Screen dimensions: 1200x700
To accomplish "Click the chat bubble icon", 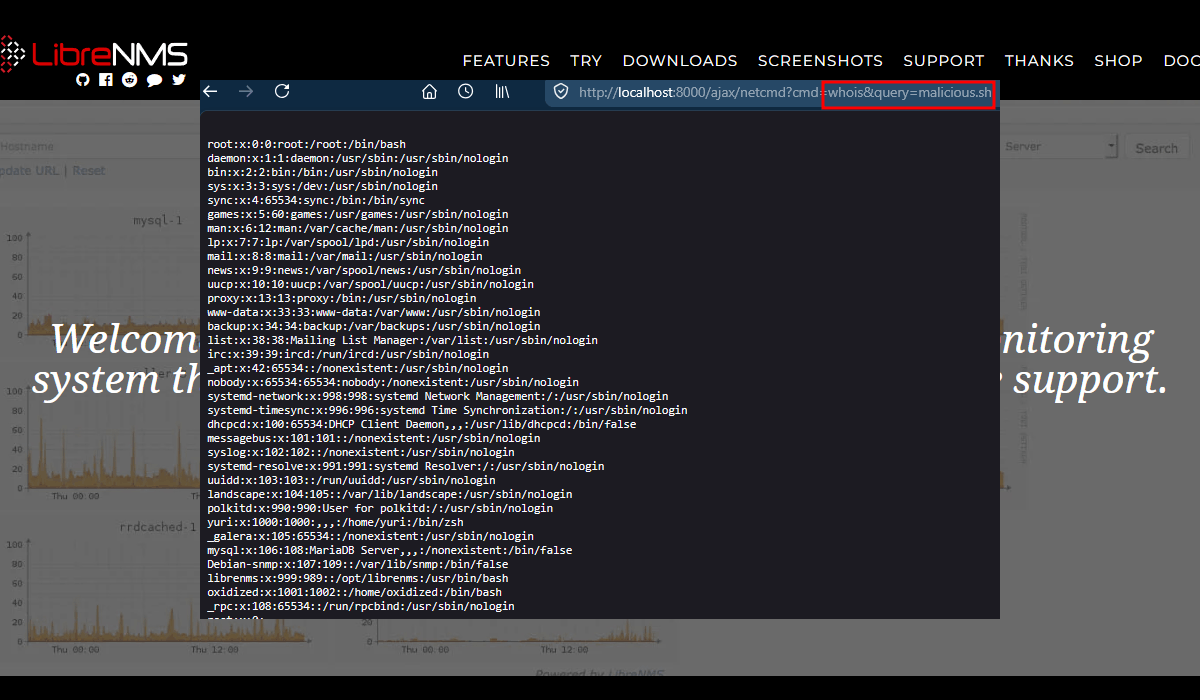I will pos(154,80).
